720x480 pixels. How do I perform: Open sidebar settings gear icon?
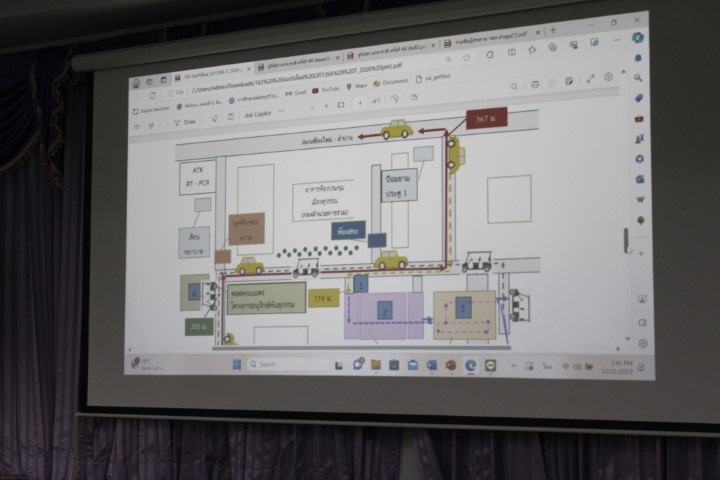click(643, 343)
